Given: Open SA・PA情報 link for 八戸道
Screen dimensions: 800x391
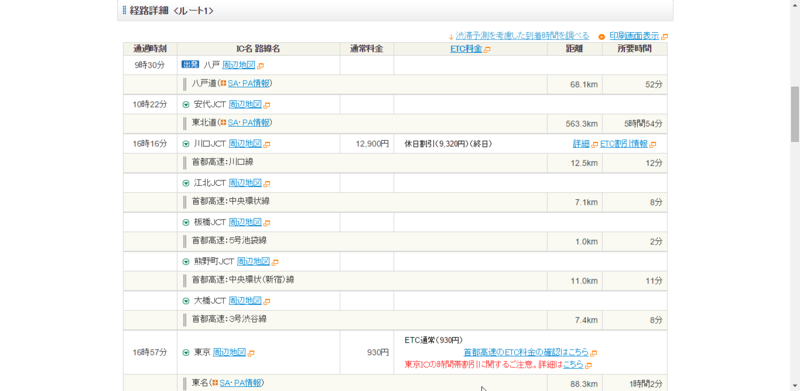Looking at the screenshot, I should click(x=248, y=84).
